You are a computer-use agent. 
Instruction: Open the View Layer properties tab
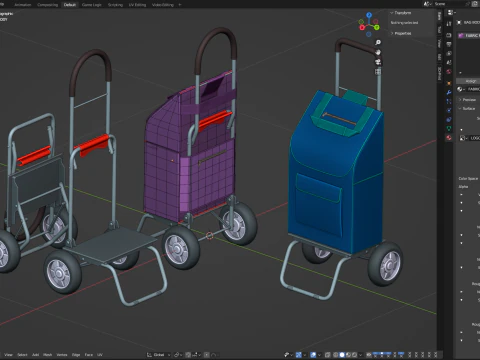(449, 53)
